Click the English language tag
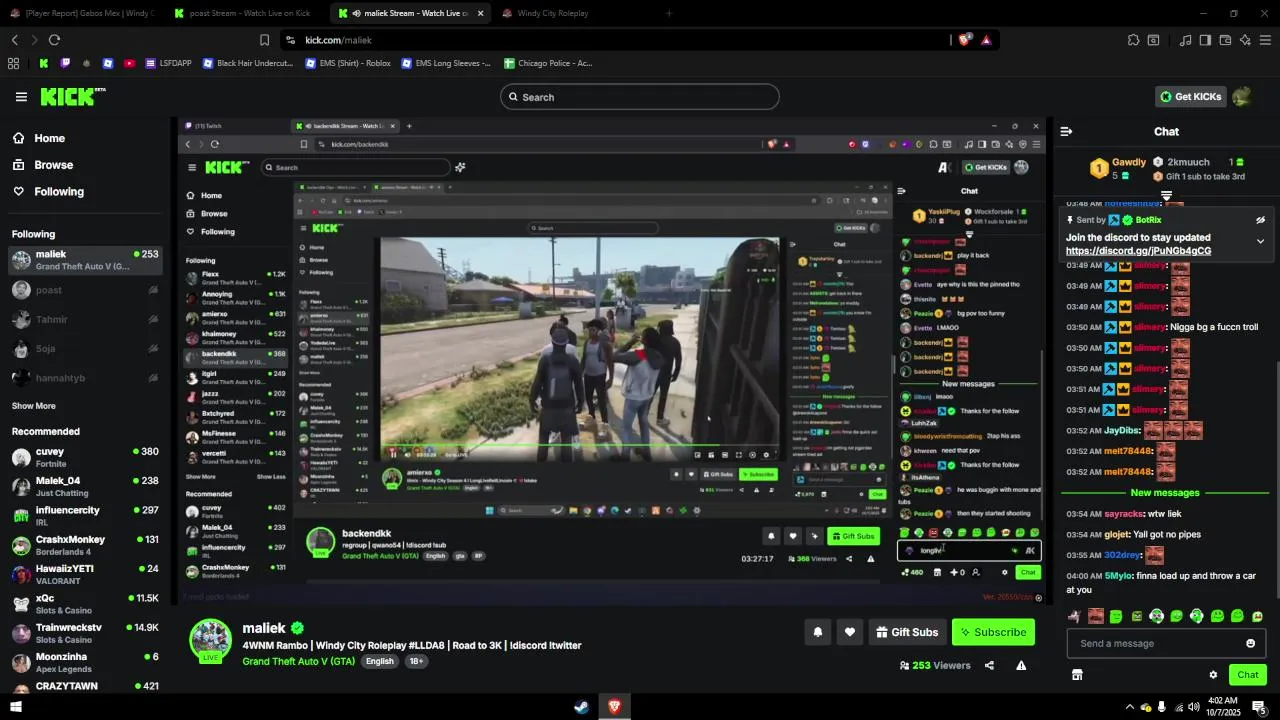The image size is (1280, 720). click(379, 661)
